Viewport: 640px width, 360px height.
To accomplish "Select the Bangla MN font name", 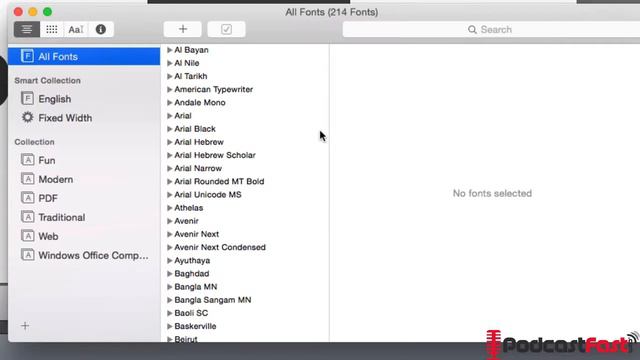I will point(196,287).
